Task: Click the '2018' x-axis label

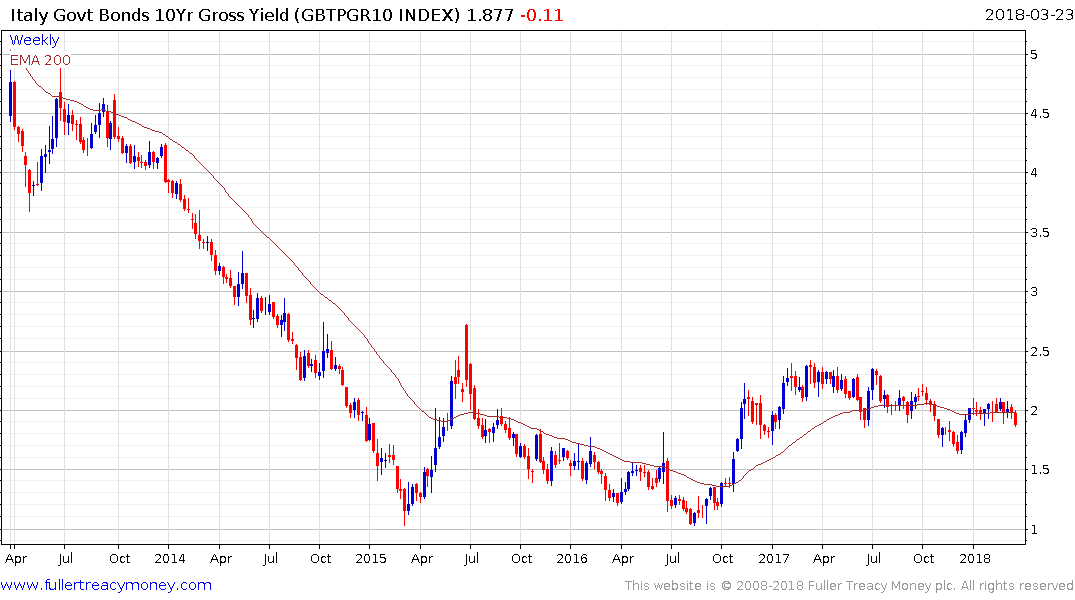Action: (974, 558)
